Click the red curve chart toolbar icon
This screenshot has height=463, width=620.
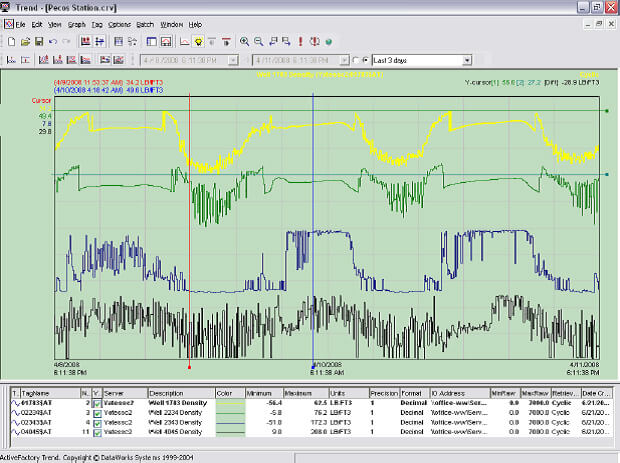[166, 42]
